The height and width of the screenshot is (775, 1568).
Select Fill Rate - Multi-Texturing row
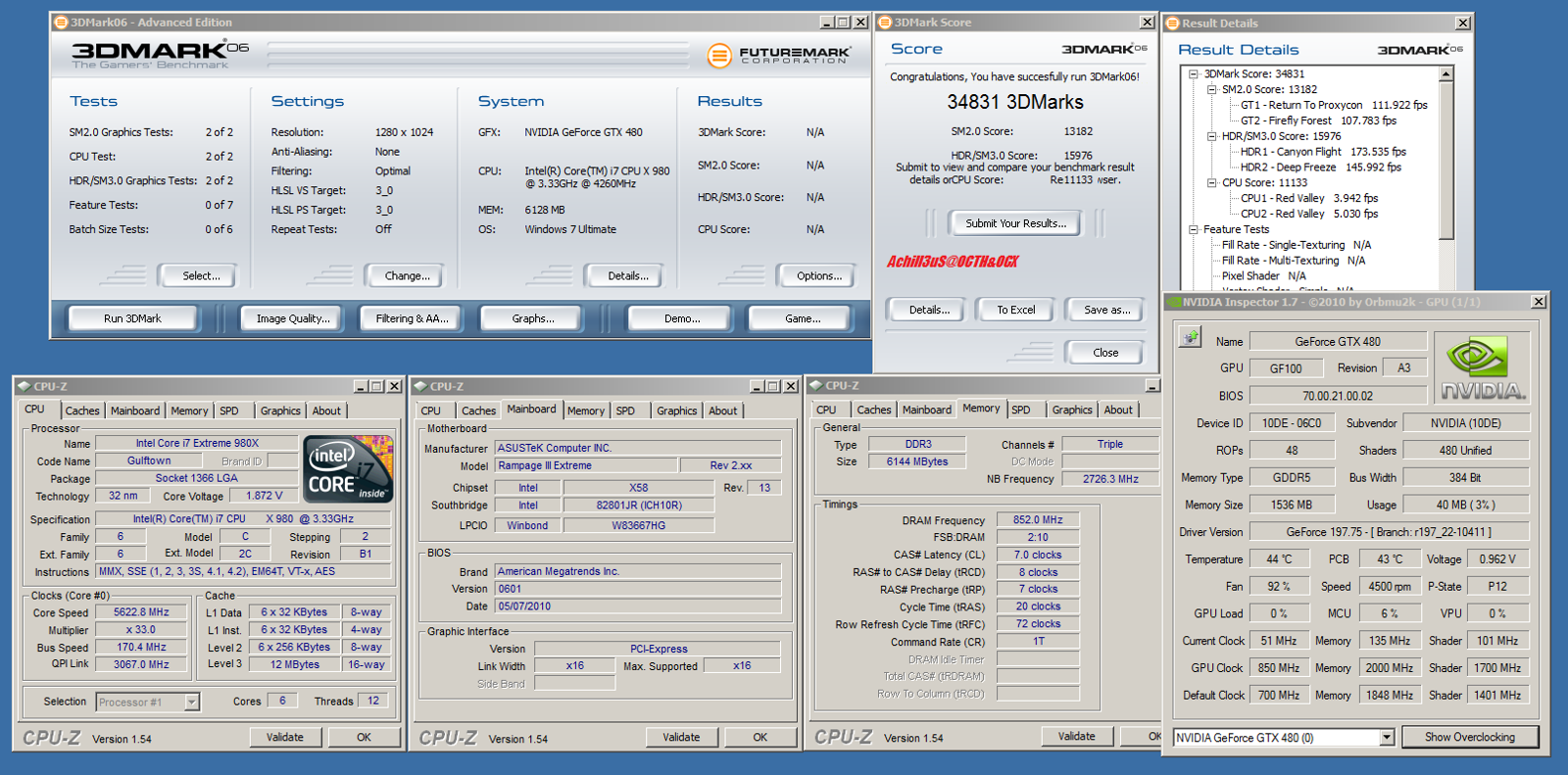(x=1293, y=261)
